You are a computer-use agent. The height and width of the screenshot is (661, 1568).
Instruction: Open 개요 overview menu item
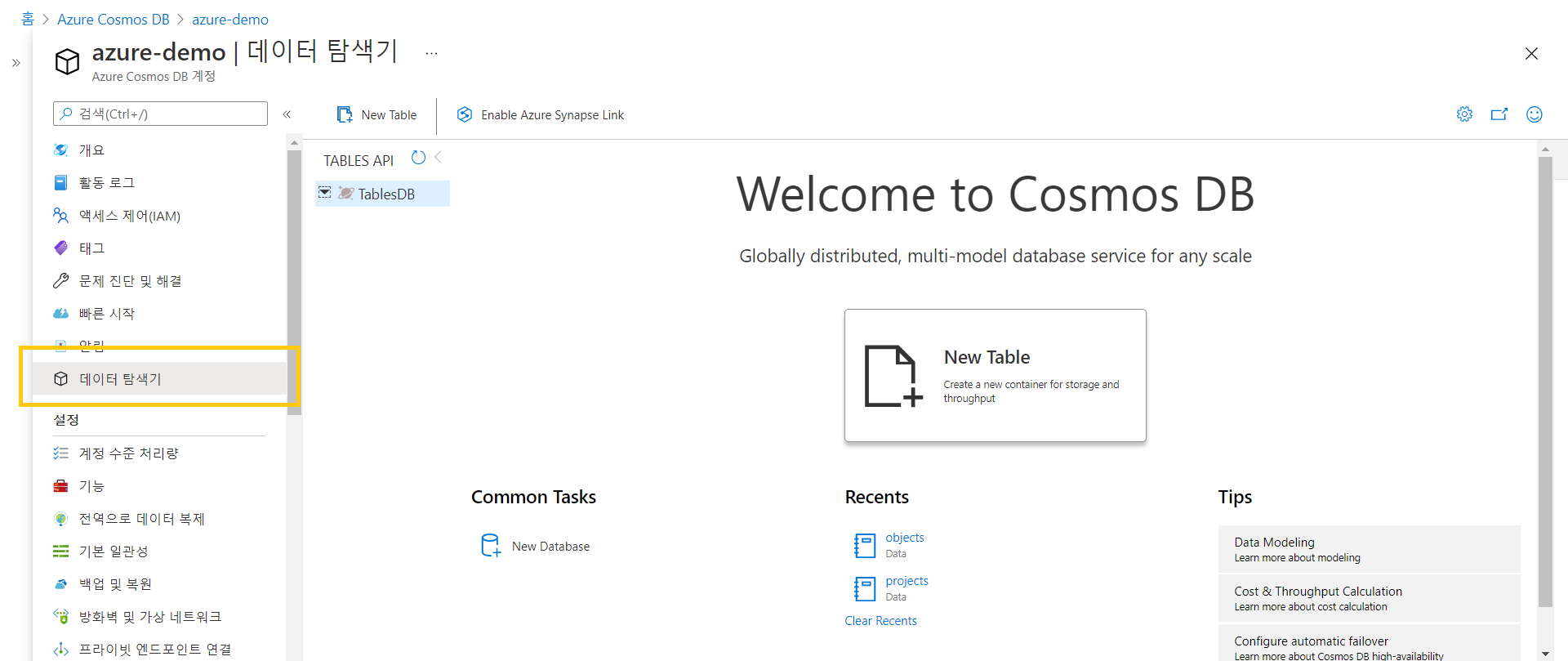point(159,150)
